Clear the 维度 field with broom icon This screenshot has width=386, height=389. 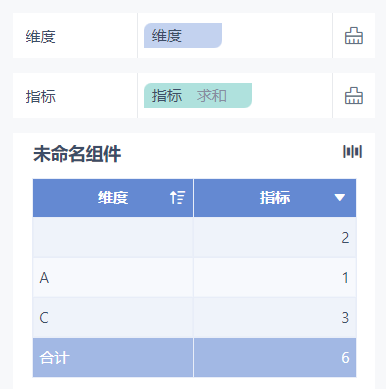coord(354,36)
